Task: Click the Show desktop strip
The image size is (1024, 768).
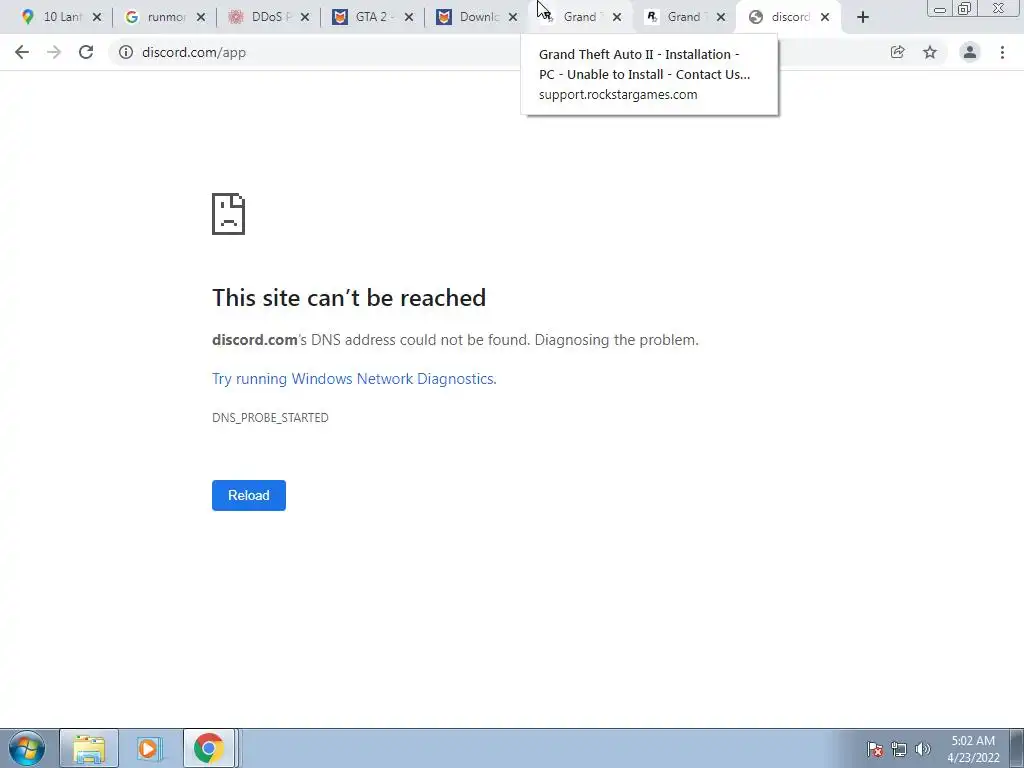Action: click(x=1016, y=748)
